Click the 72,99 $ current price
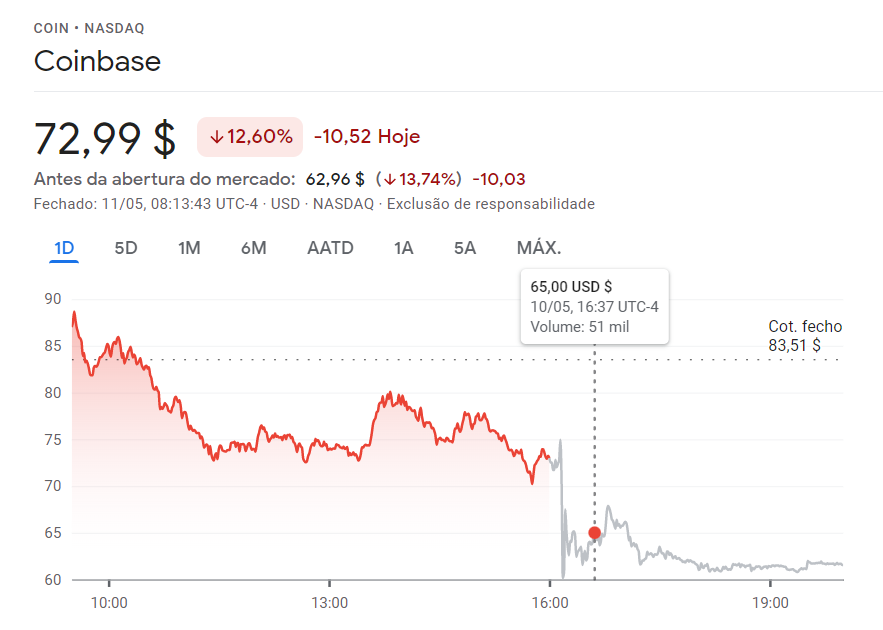 point(105,138)
